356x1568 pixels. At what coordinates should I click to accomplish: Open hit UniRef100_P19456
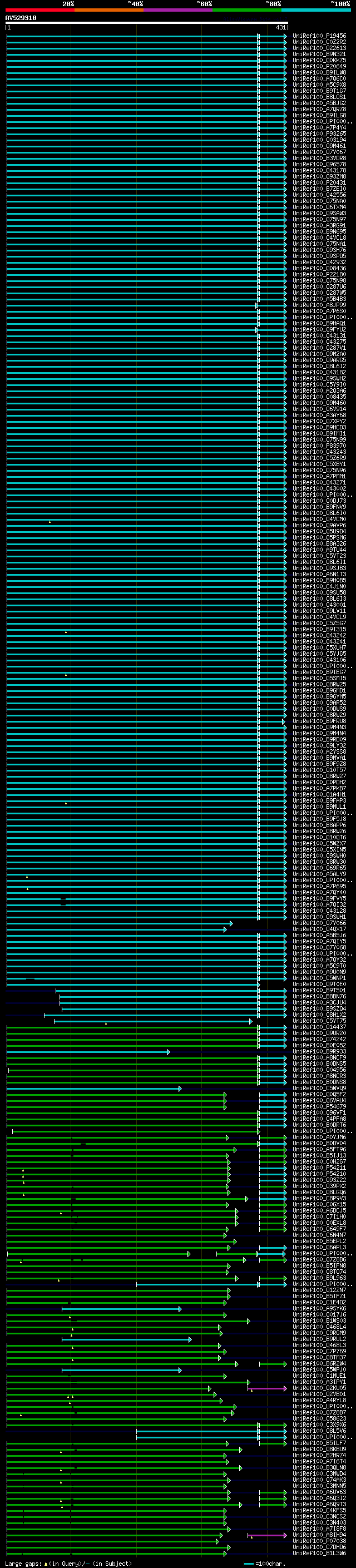tap(319, 36)
